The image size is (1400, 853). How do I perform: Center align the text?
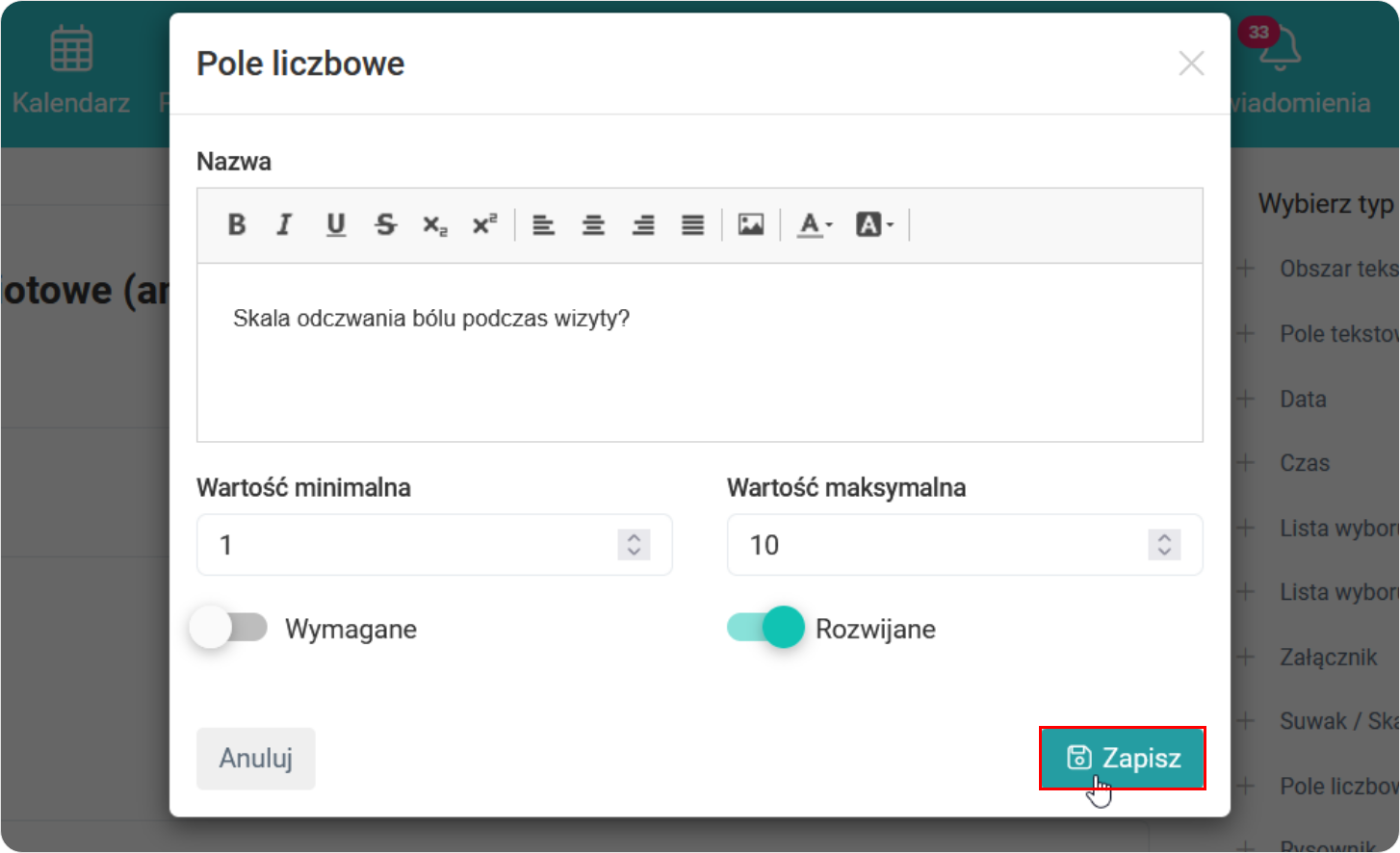[593, 224]
